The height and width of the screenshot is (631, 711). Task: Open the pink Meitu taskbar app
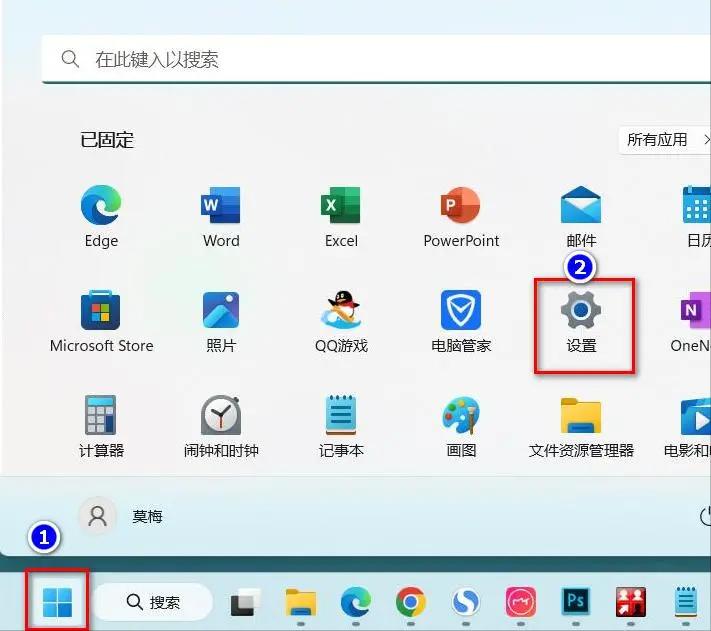(x=521, y=602)
